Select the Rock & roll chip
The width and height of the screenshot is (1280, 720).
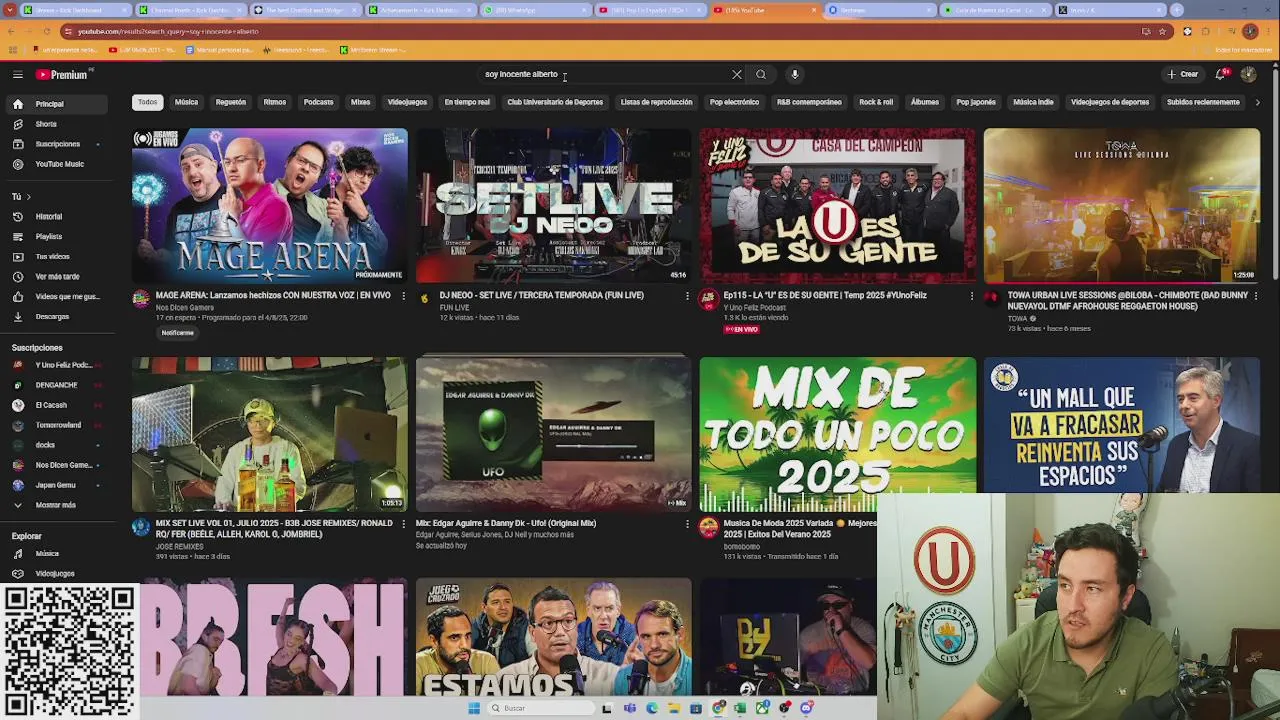876,102
